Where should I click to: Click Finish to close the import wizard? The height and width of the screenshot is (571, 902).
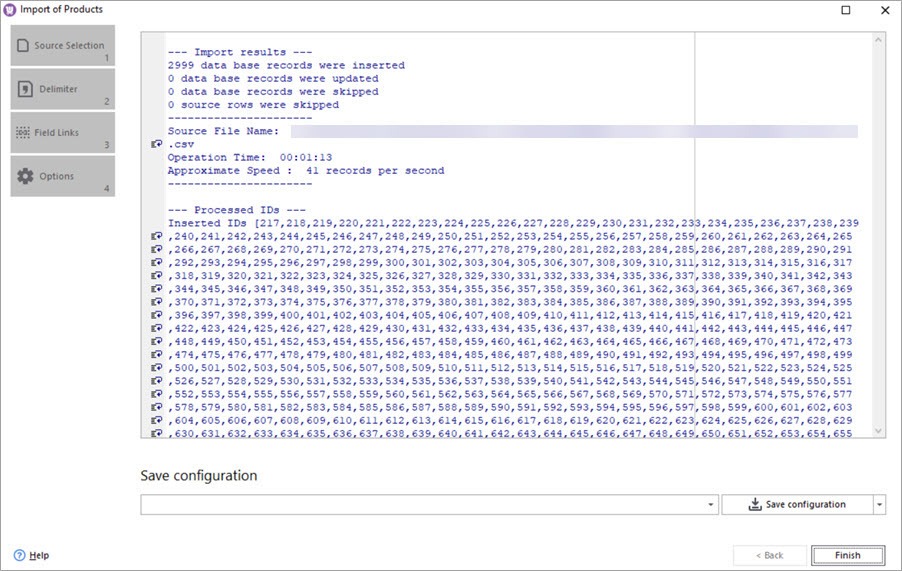[847, 555]
